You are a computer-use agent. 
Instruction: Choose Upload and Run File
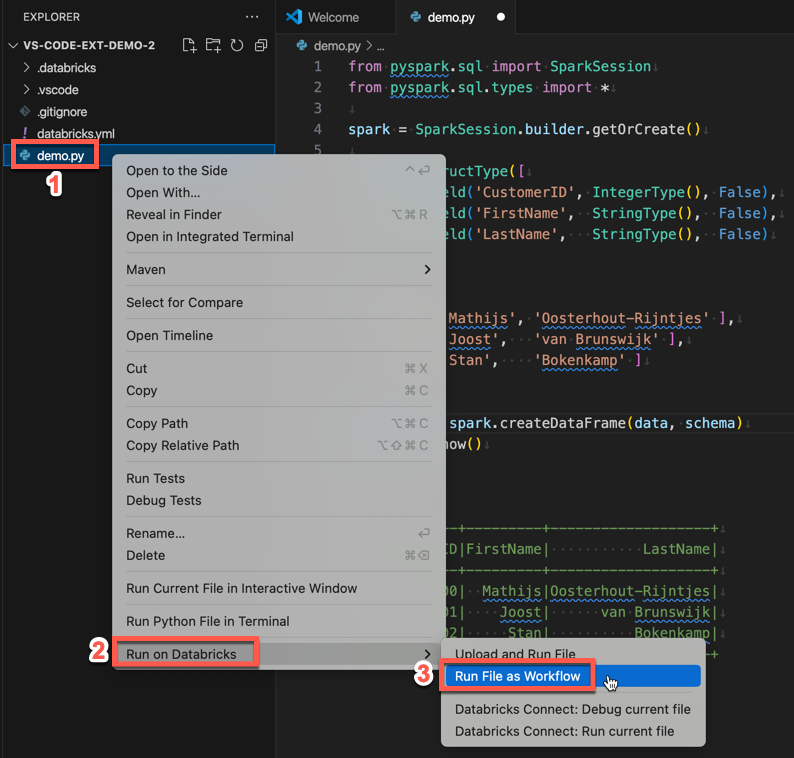pyautogui.click(x=515, y=654)
